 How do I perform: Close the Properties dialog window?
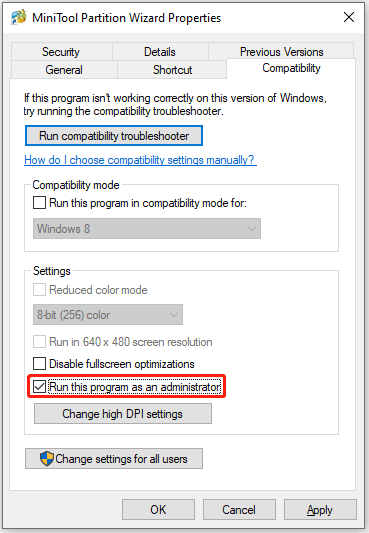[x=349, y=17]
